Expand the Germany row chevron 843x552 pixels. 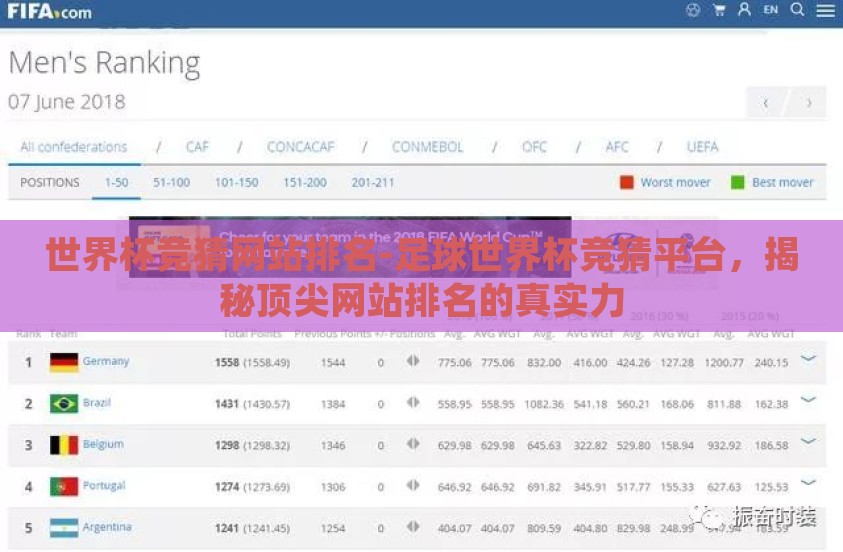click(x=808, y=358)
